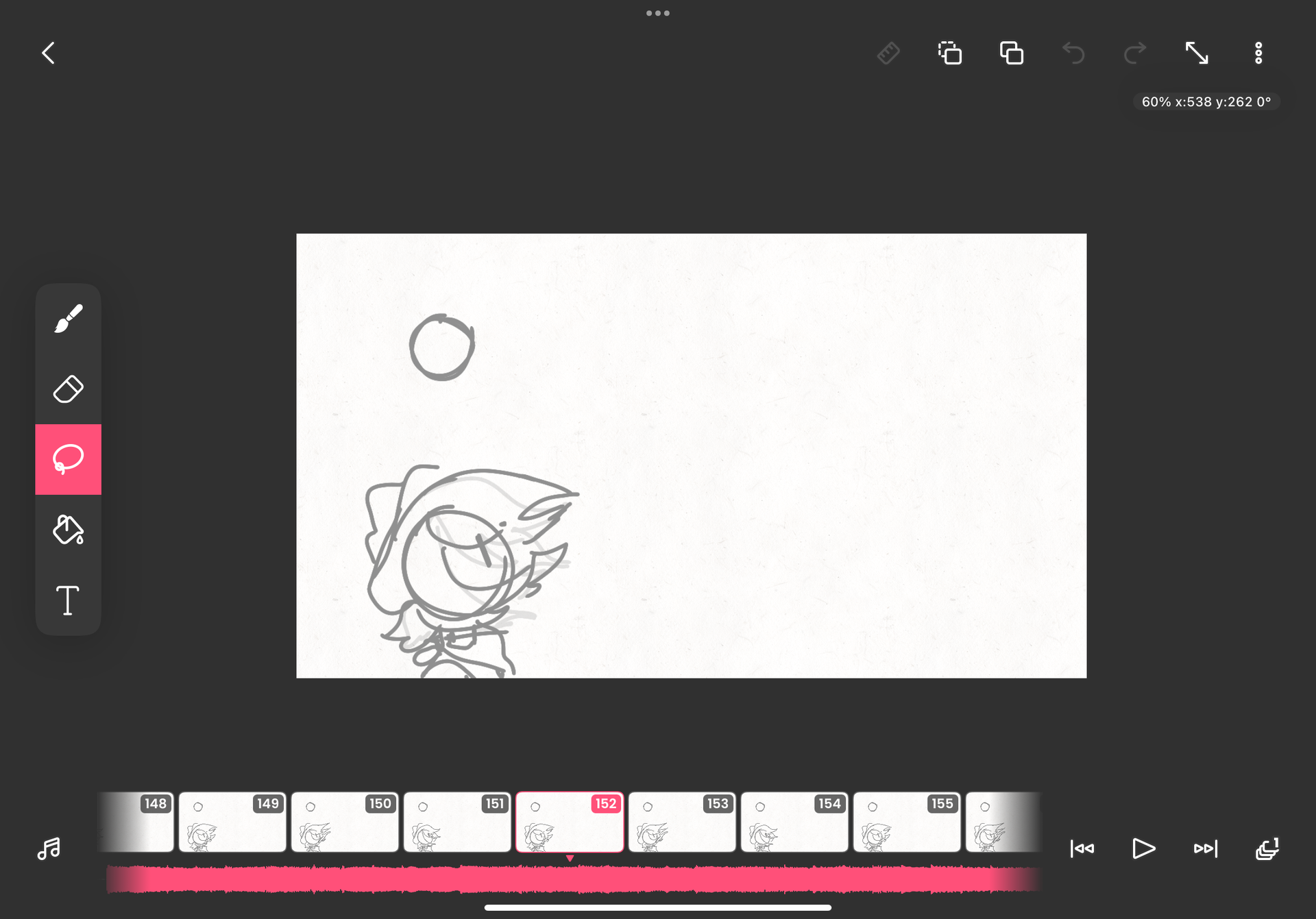
Task: Tap the pink audio waveform track
Action: [x=574, y=879]
